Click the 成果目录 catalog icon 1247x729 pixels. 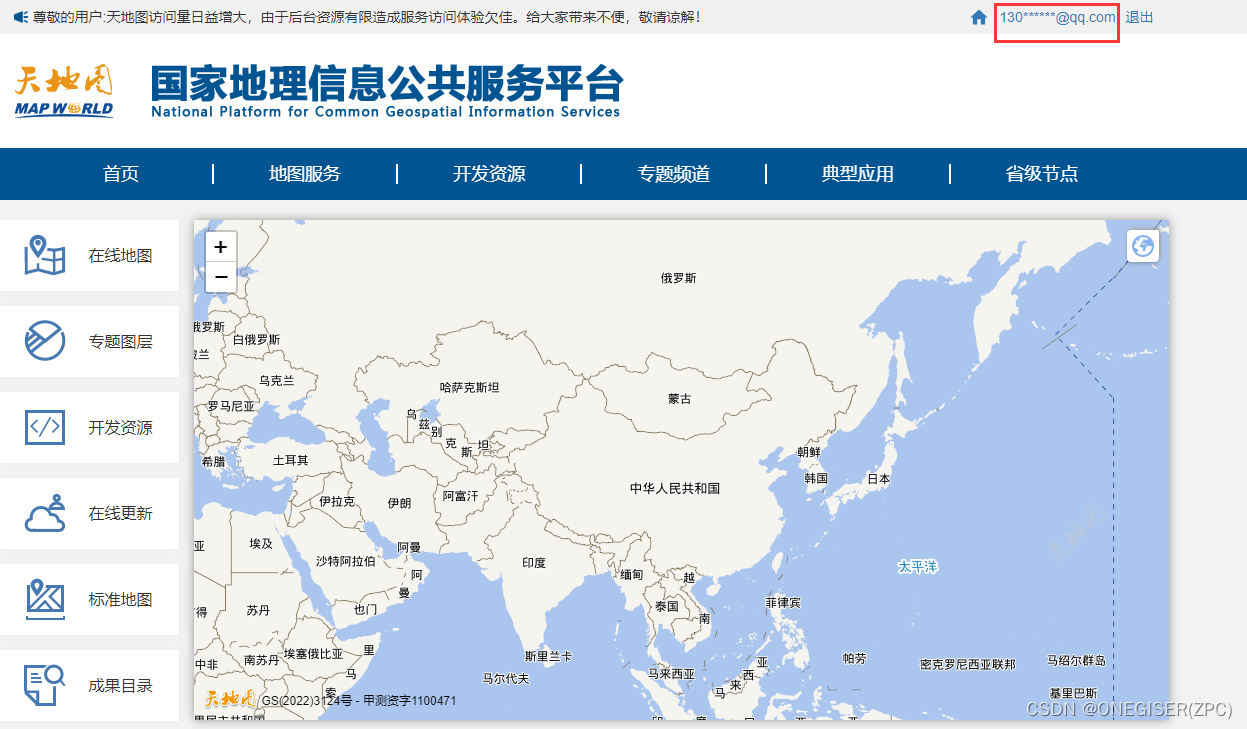pyautogui.click(x=44, y=685)
